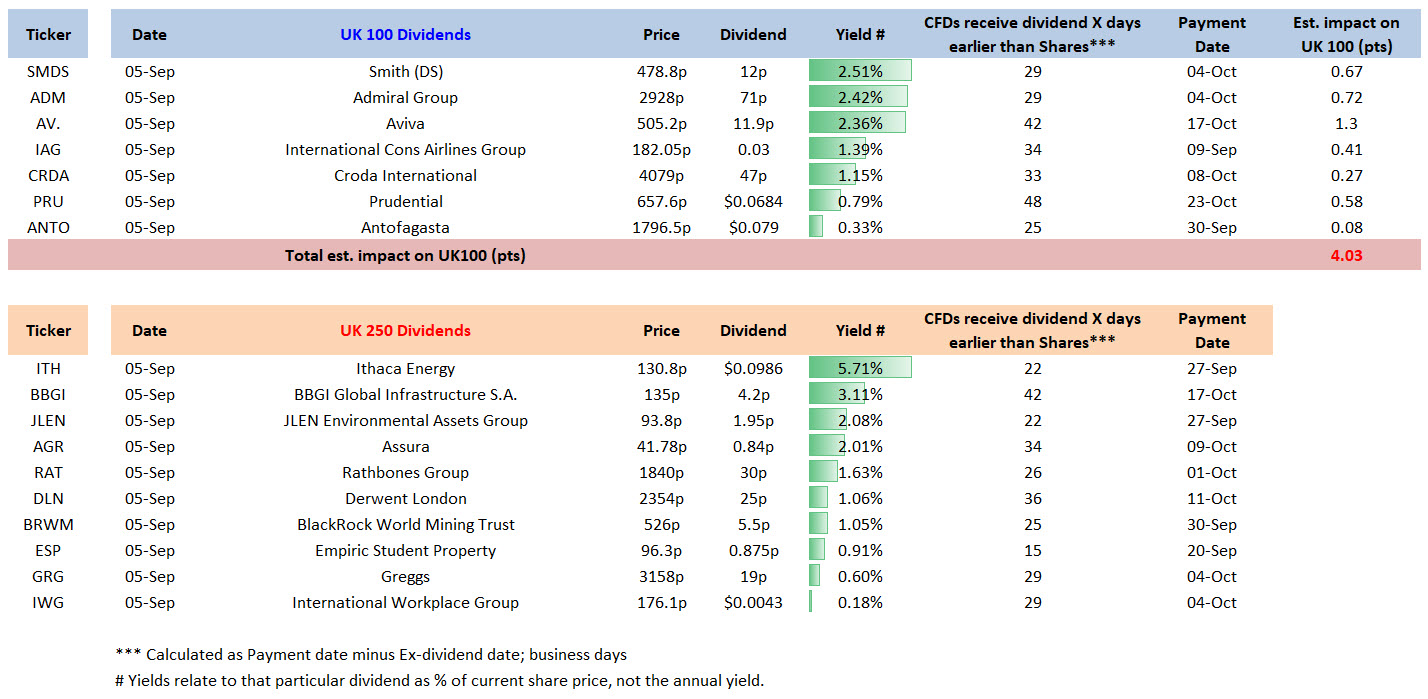1428x699 pixels.
Task: Select the yields footnote text
Action: tap(440, 681)
